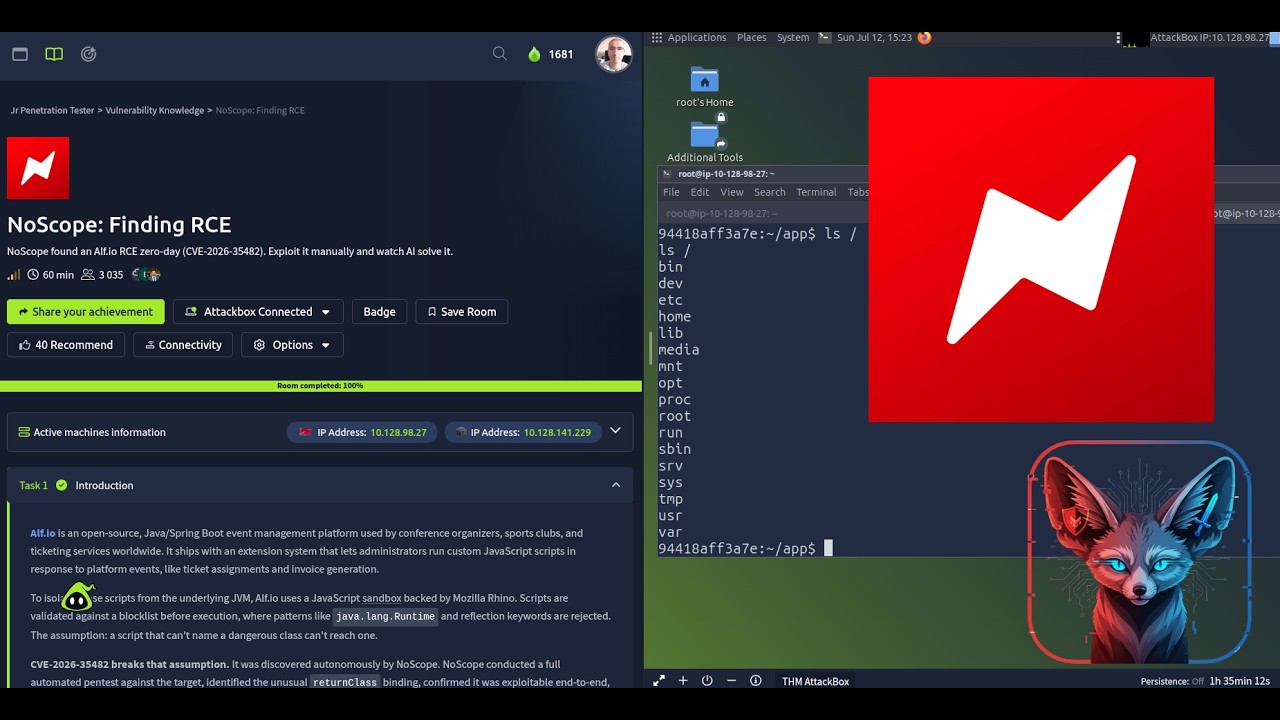Click the returnClass code snippet
The width and height of the screenshot is (1280, 720).
pos(344,682)
